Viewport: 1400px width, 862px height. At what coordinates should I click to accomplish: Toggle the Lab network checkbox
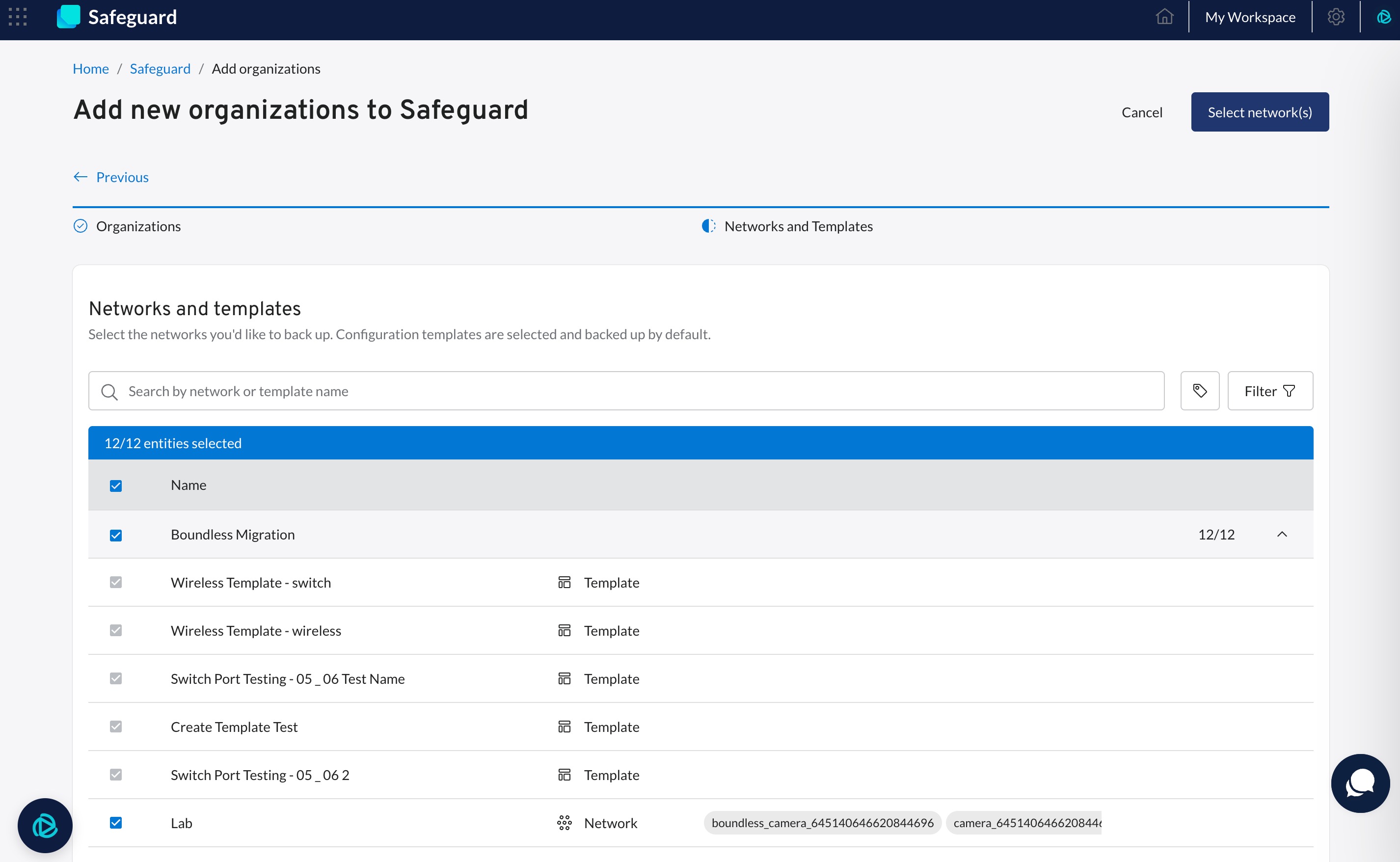pyautogui.click(x=116, y=823)
